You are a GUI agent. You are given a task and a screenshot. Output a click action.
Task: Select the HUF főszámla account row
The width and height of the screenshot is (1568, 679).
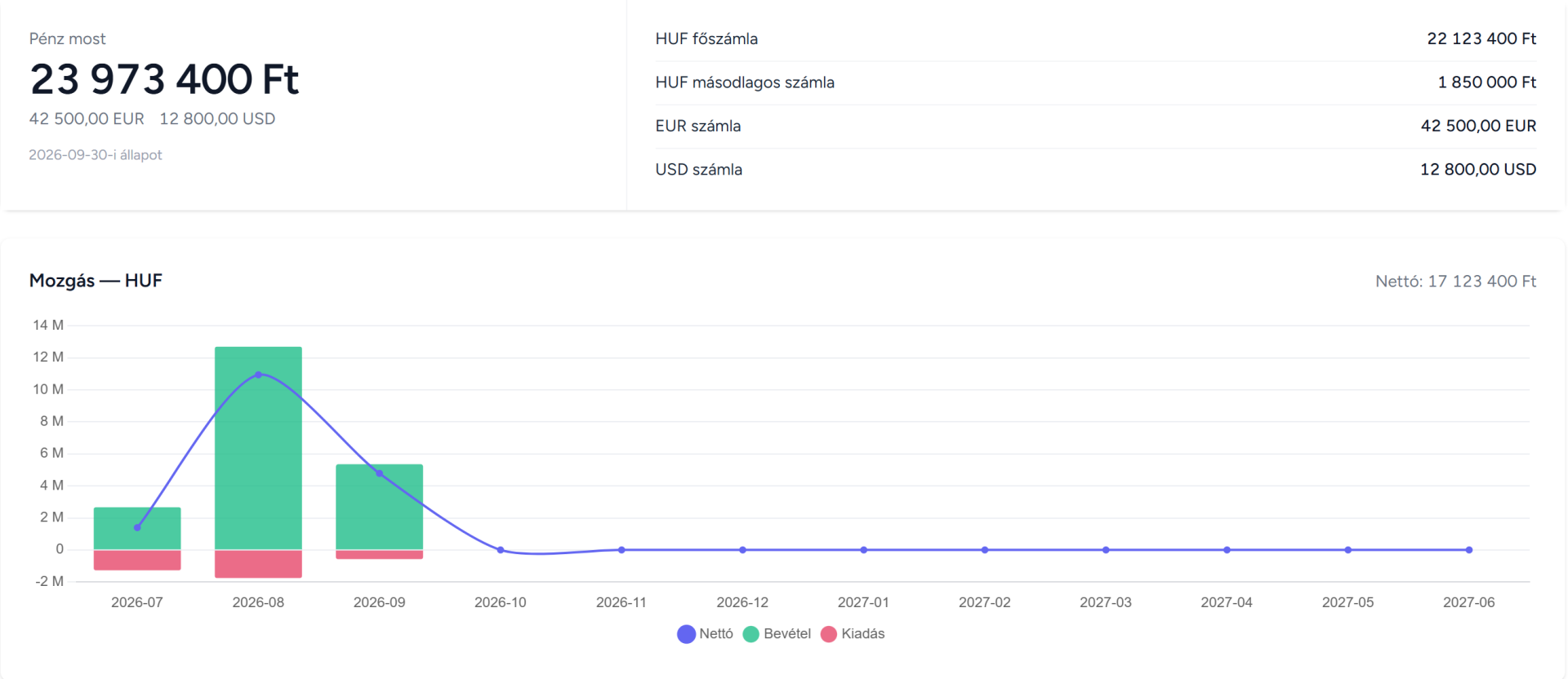[x=1095, y=39]
